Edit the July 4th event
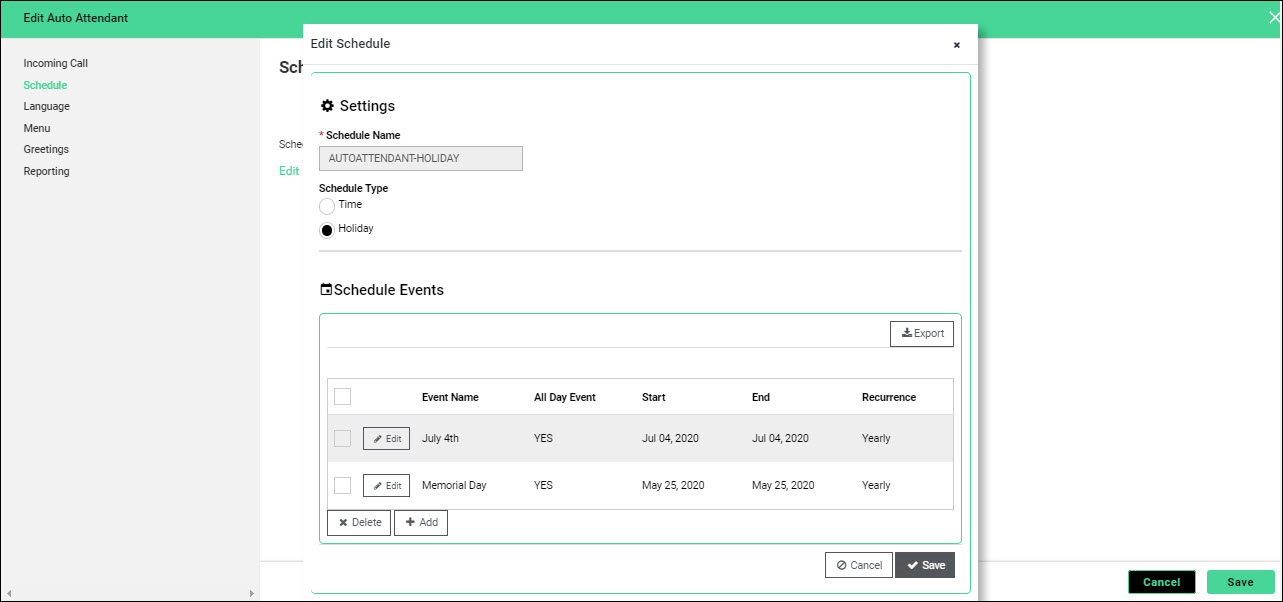 click(x=386, y=439)
